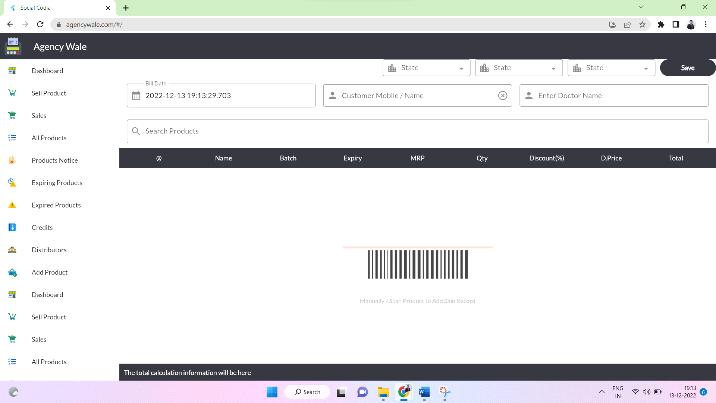Click the Batch column header
716x403 pixels.
[288, 158]
